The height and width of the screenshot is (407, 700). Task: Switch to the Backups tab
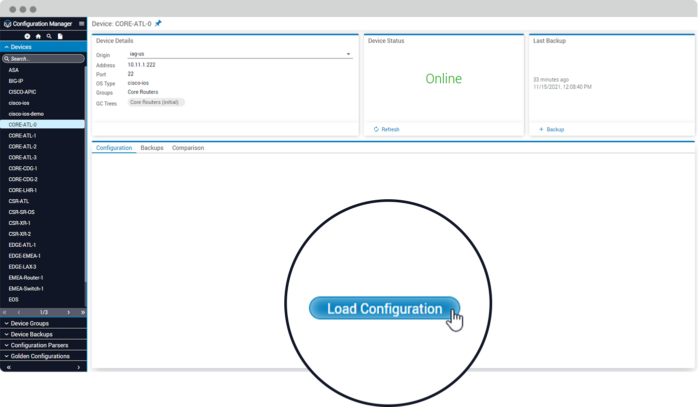pos(152,148)
